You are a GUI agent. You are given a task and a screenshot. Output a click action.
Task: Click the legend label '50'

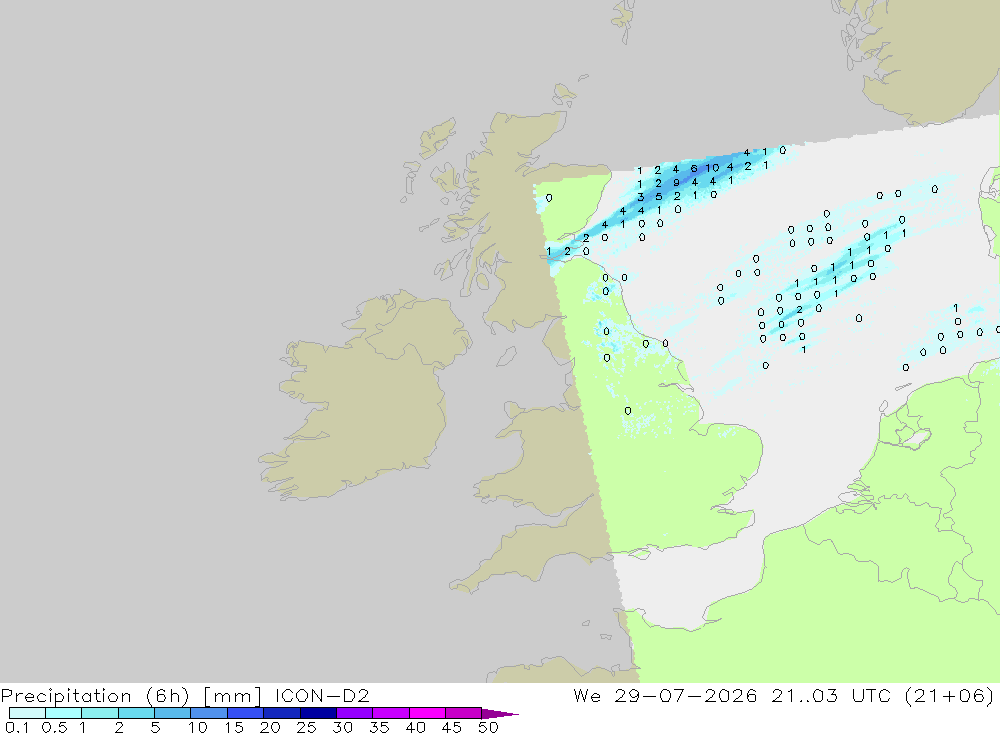(x=488, y=727)
